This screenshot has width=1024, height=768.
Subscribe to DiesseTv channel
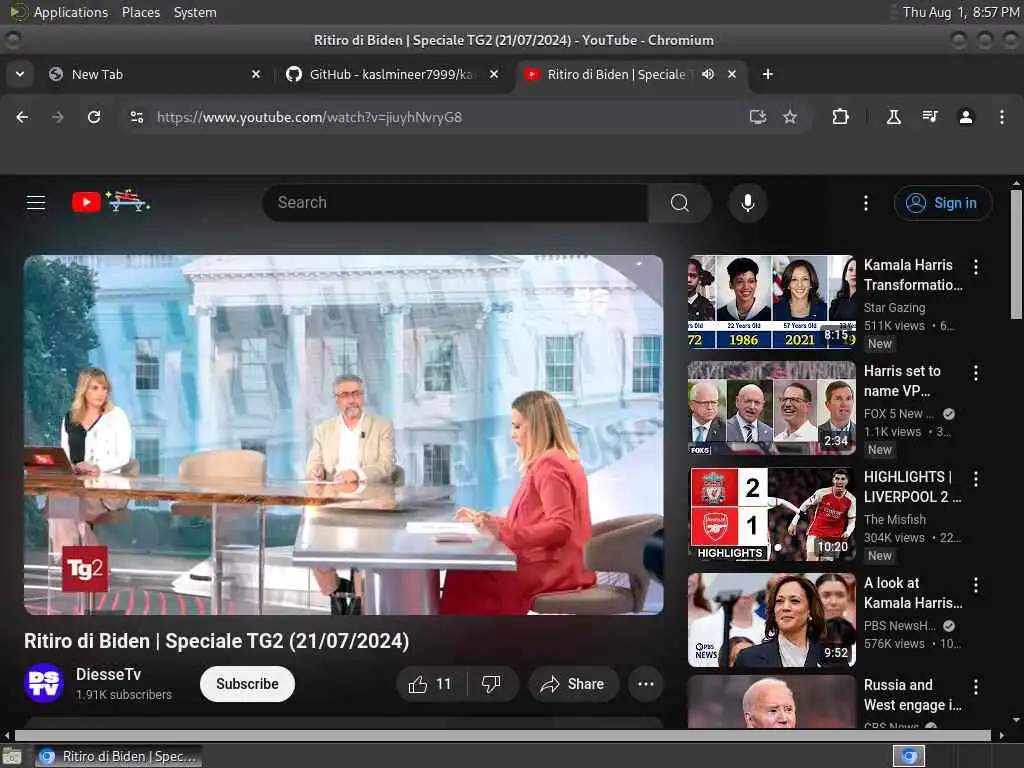(248, 684)
